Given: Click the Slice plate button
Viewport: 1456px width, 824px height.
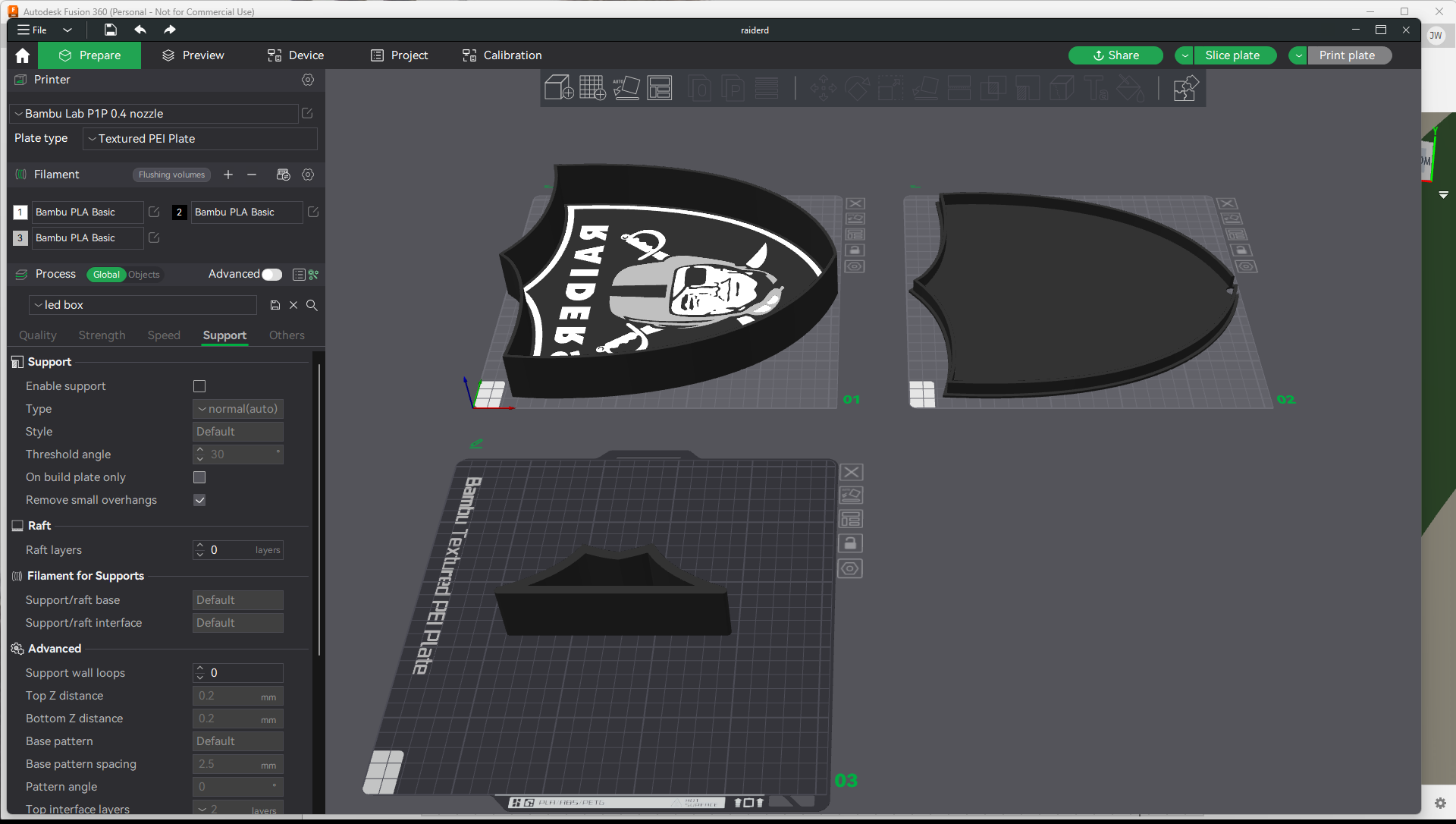Looking at the screenshot, I should [1235, 55].
